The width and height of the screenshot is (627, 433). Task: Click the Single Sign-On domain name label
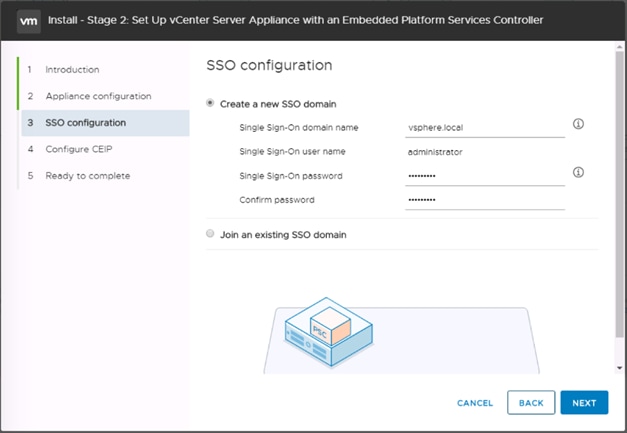pos(299,128)
